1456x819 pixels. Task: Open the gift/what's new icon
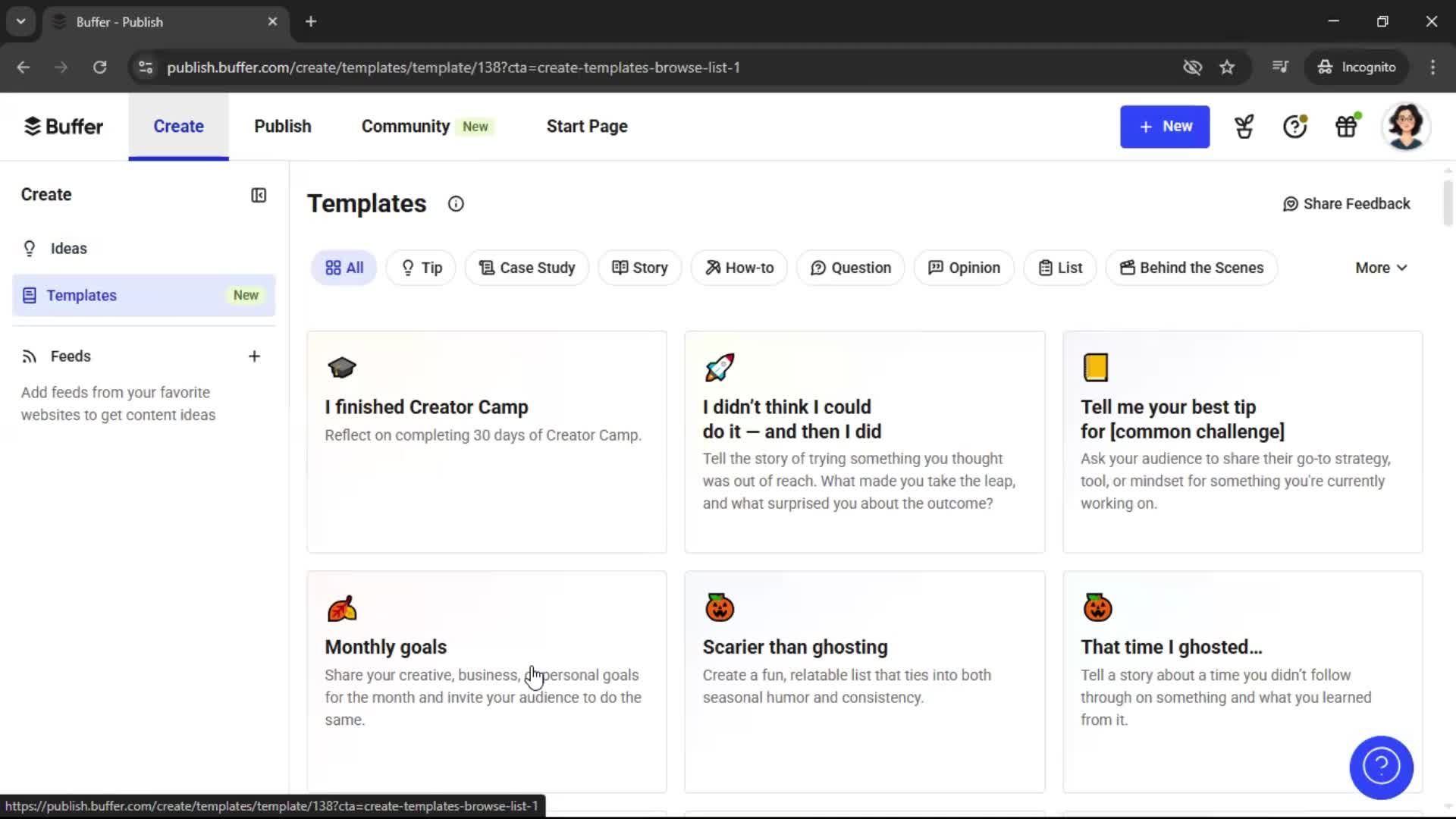(x=1347, y=126)
